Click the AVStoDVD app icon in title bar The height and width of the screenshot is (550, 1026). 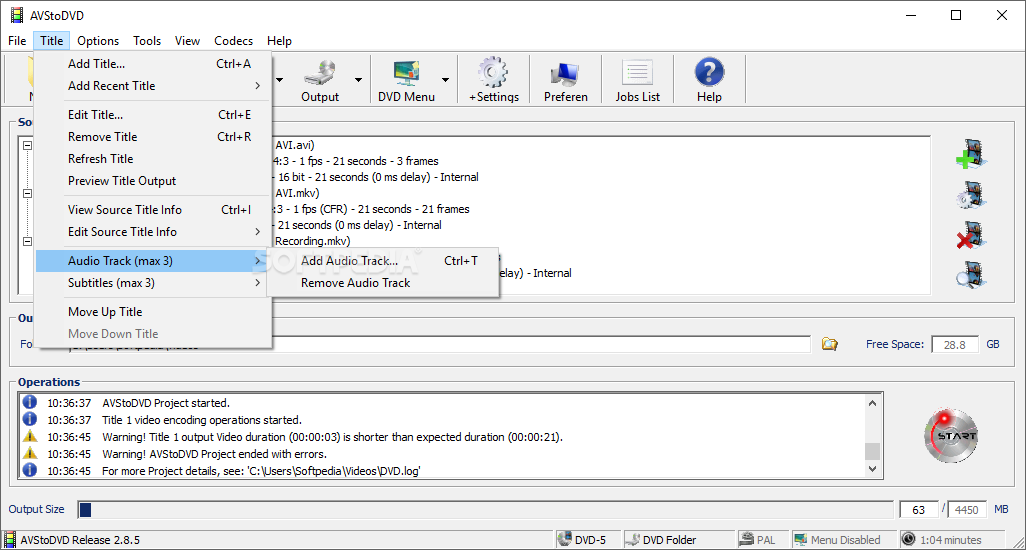pos(16,15)
